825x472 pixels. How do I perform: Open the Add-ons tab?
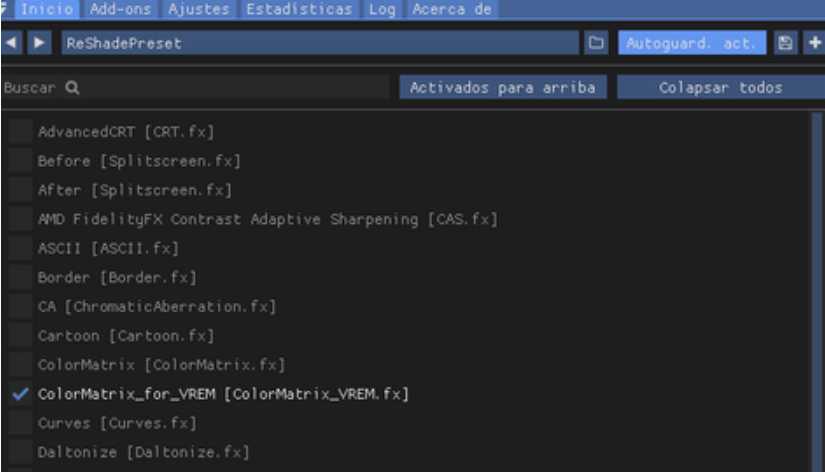tap(120, 9)
